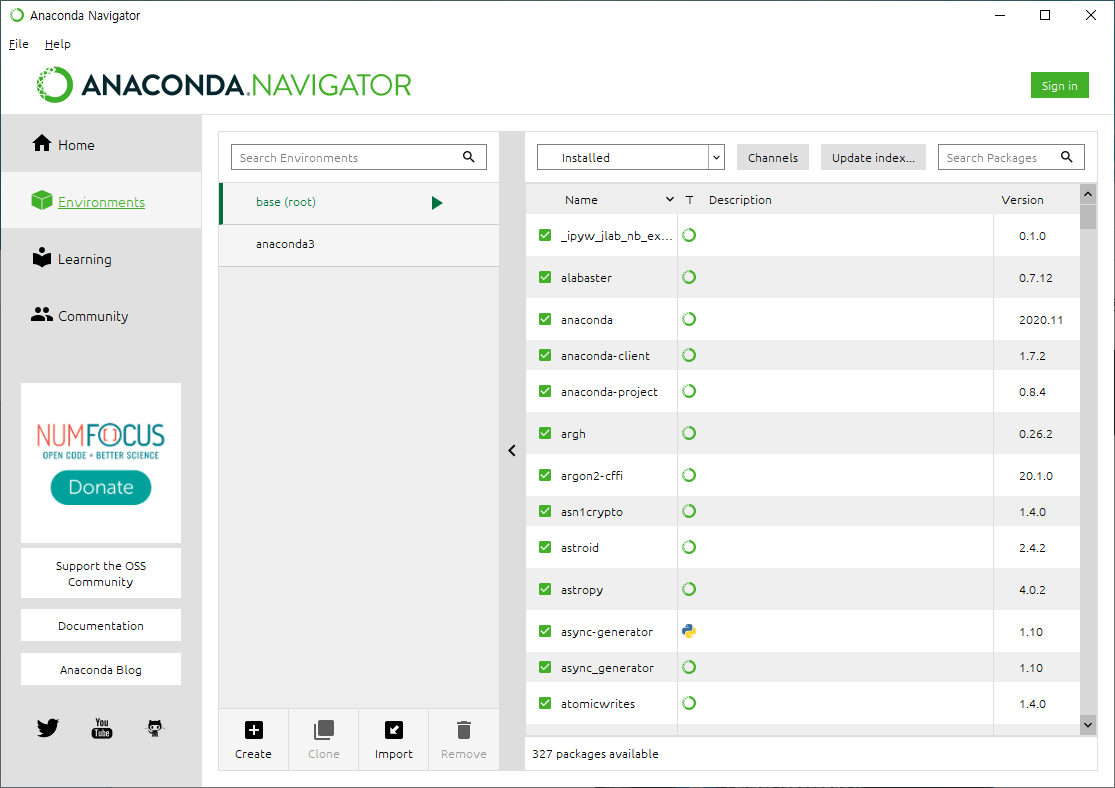1115x788 pixels.
Task: Click the Clone environment icon
Action: point(324,730)
